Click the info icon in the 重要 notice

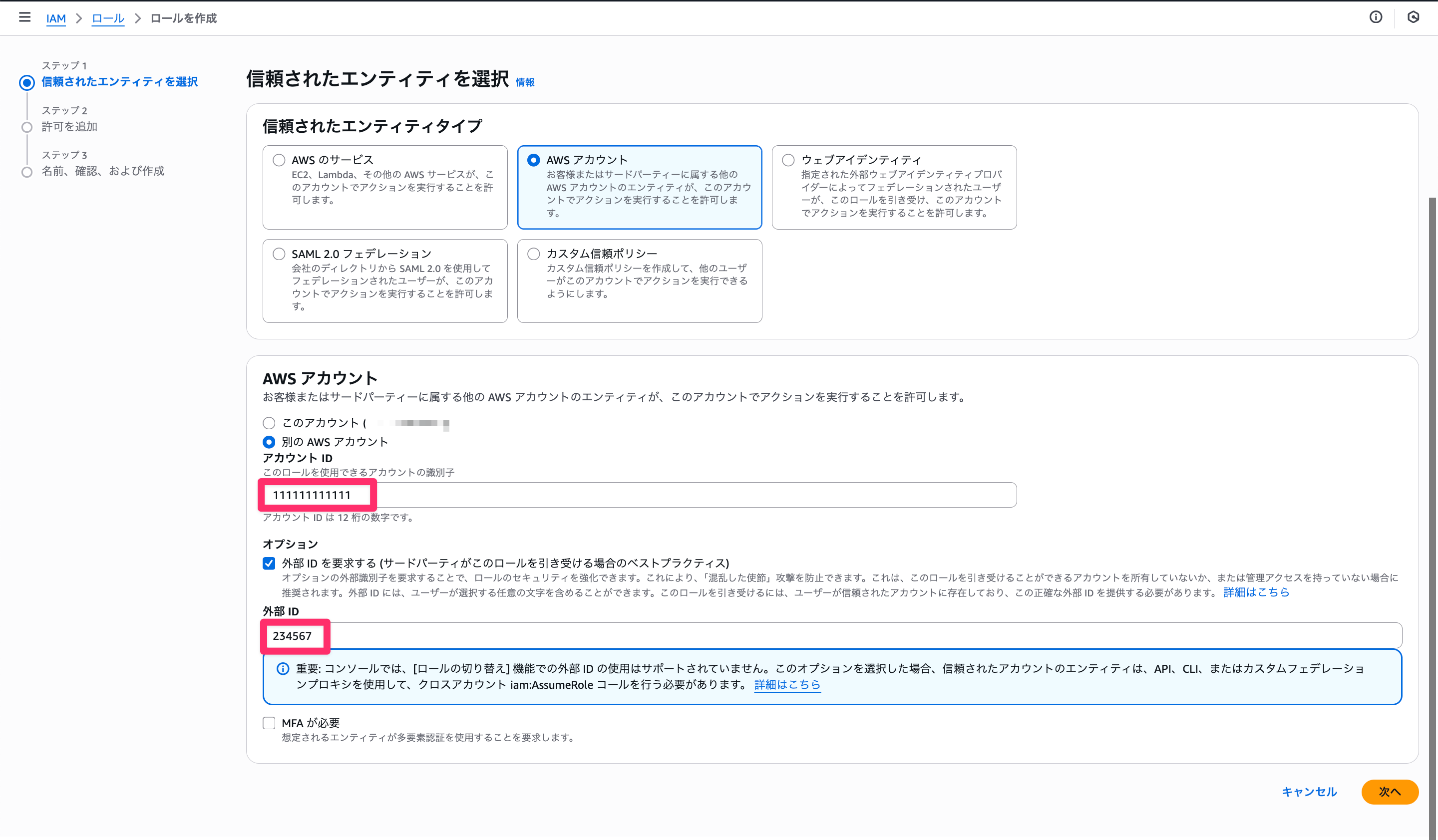point(283,668)
